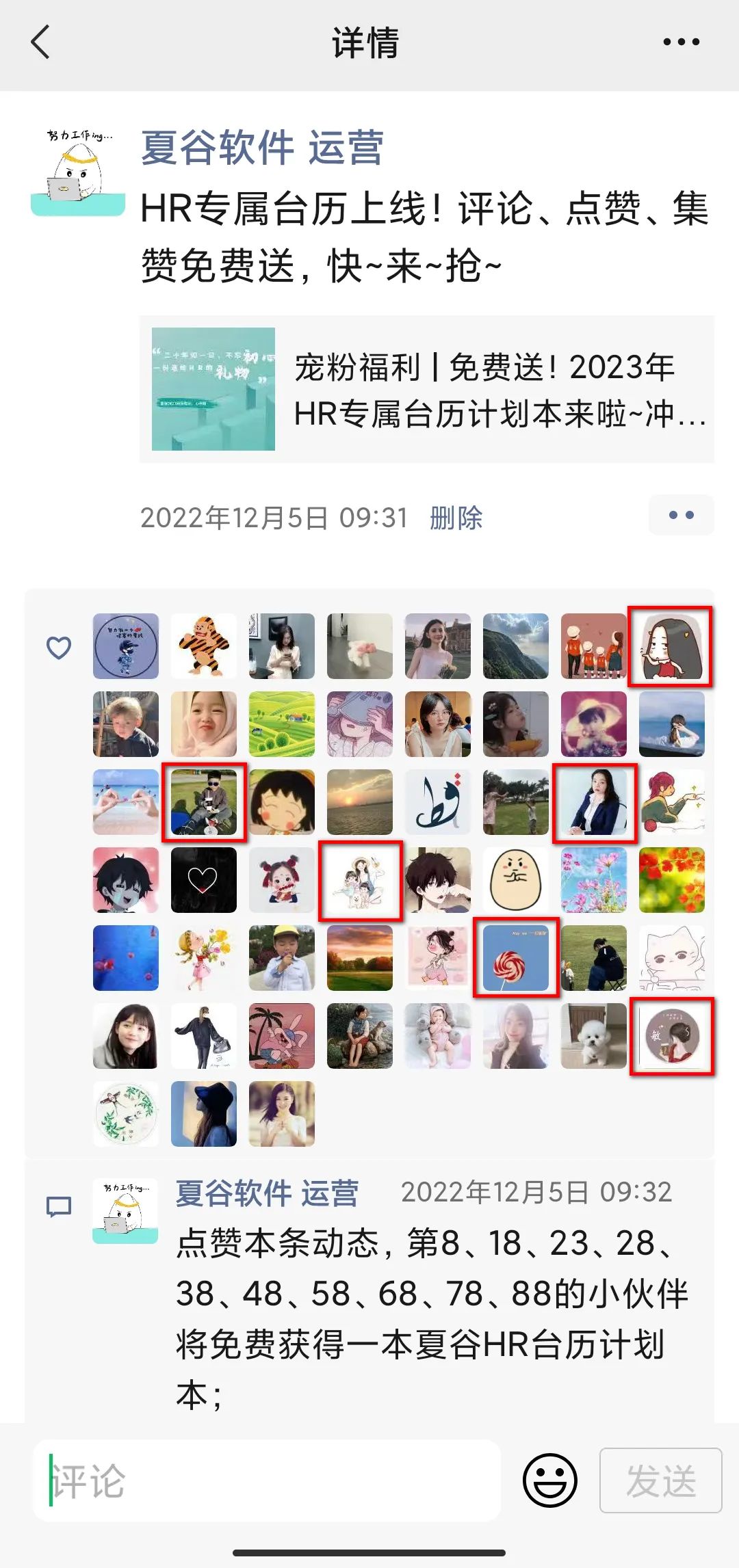Open the commenter name 夏谷软件 运营 in comment
Image resolution: width=739 pixels, height=1568 pixels.
pyautogui.click(x=268, y=1193)
